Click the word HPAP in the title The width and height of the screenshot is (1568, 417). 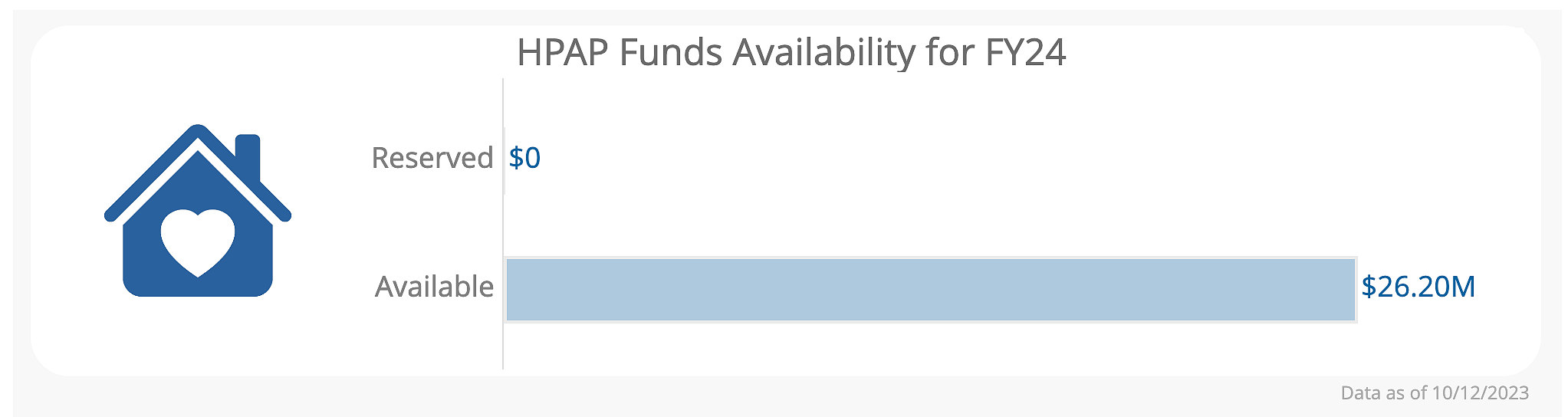(562, 53)
